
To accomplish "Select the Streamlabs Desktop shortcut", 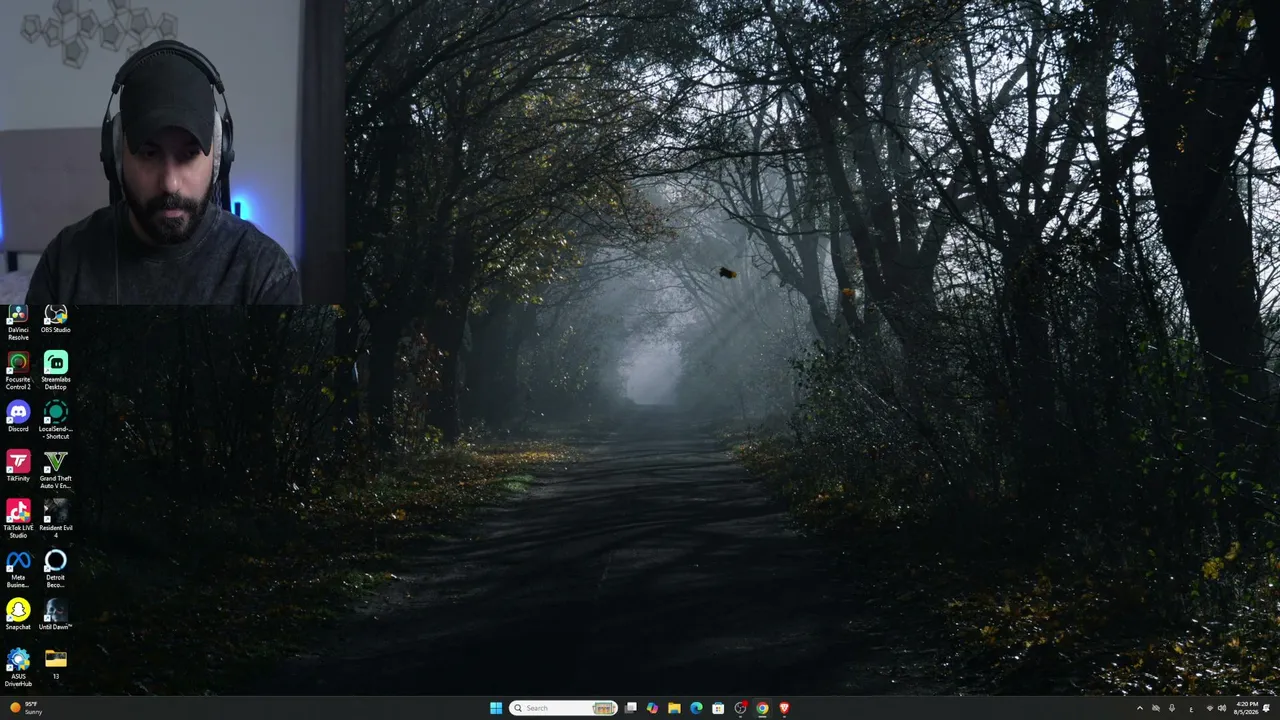I will click(56, 370).
